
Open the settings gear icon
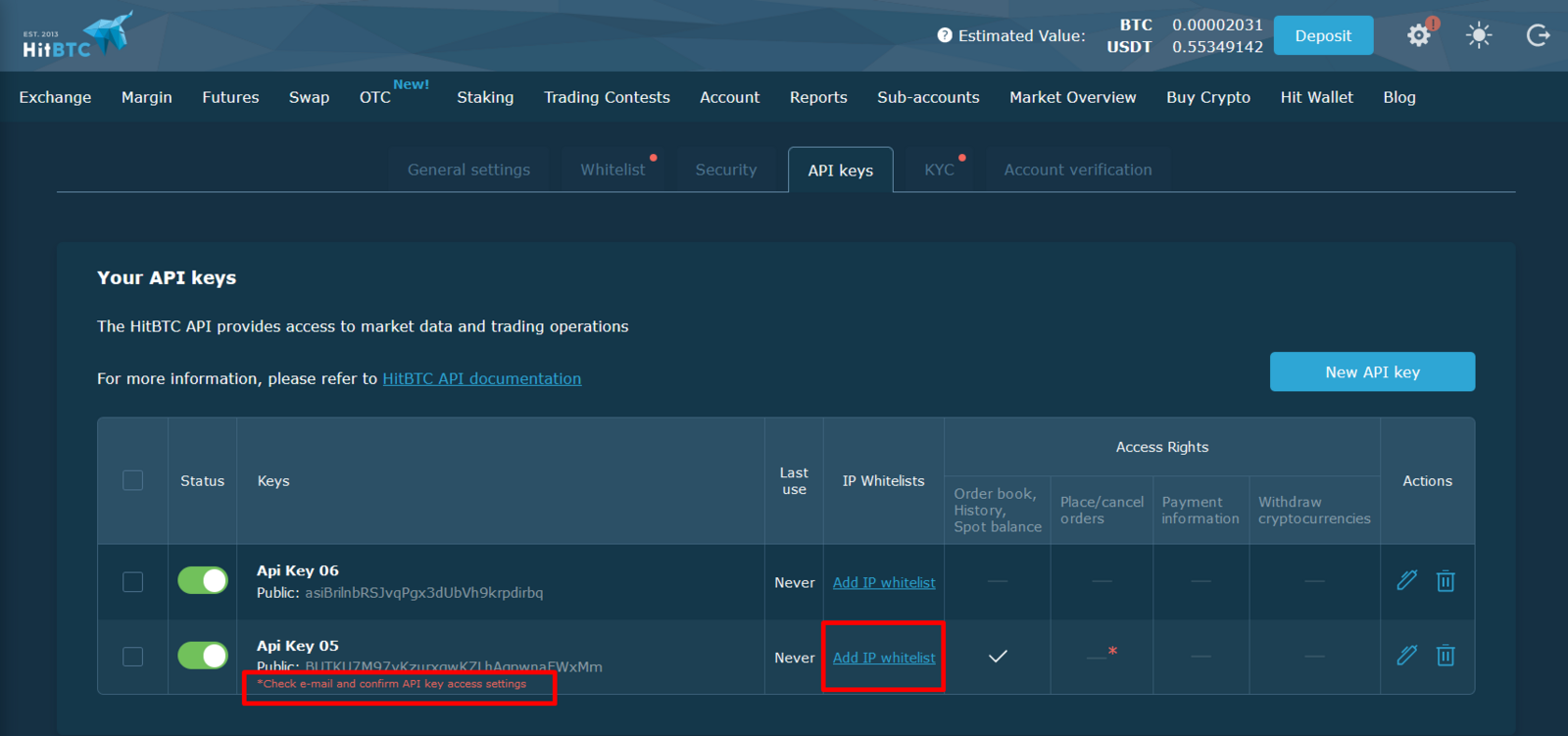pos(1419,36)
